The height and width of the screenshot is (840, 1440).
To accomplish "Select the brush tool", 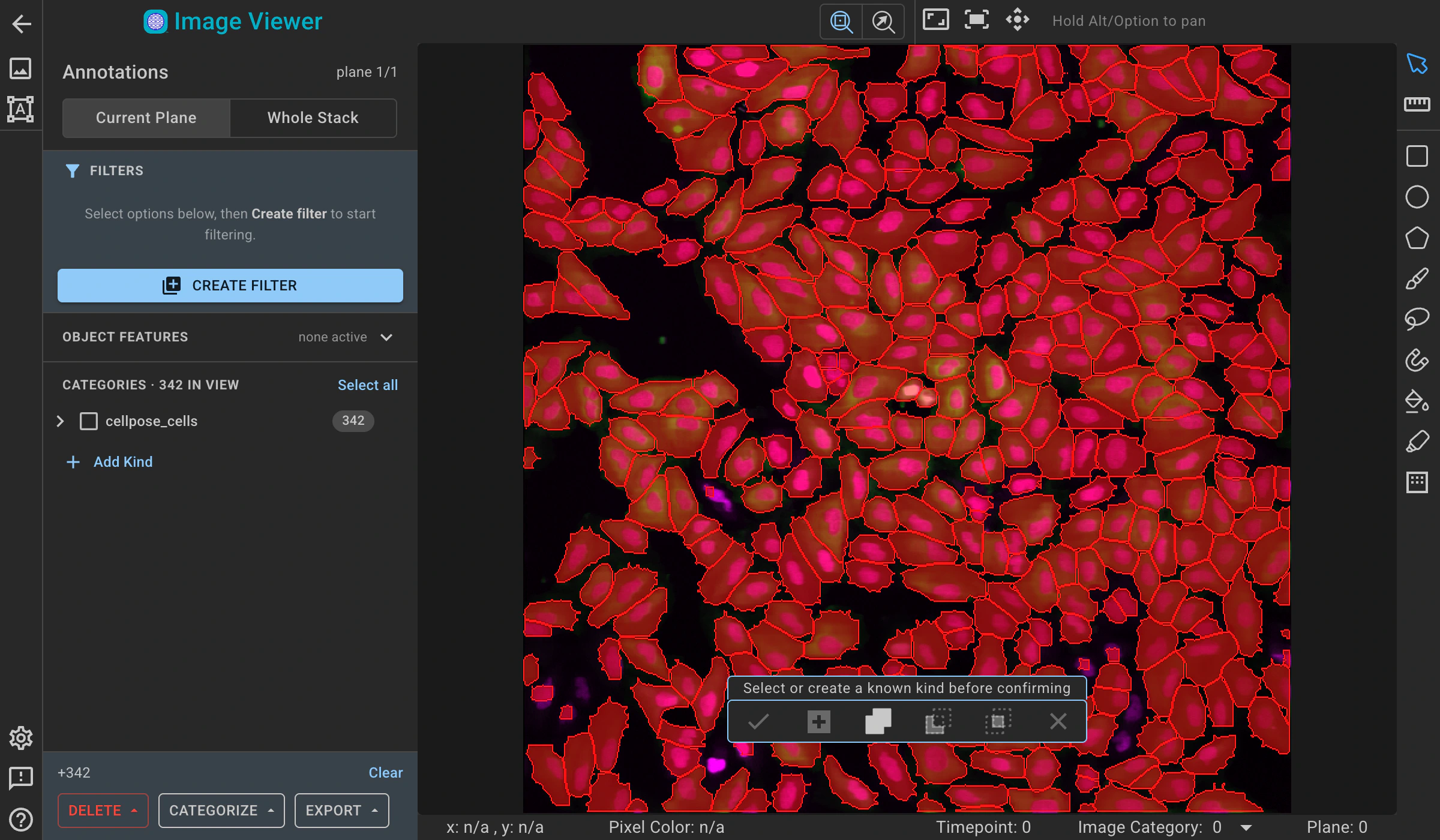I will point(1417,278).
